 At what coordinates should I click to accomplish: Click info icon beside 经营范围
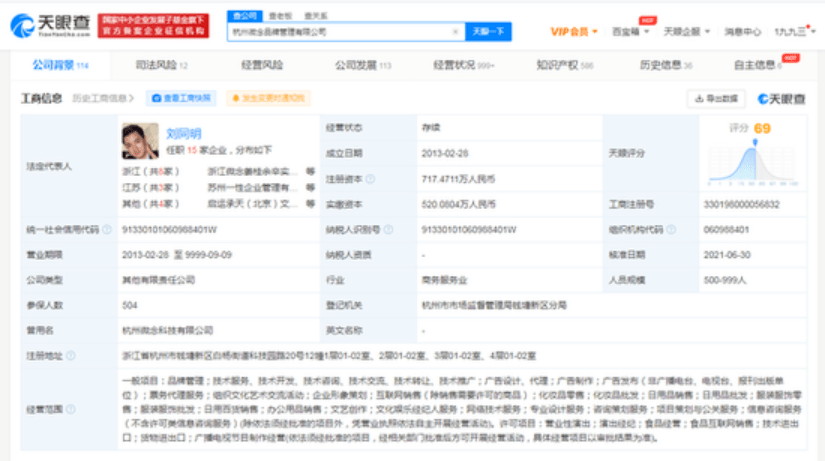71,409
